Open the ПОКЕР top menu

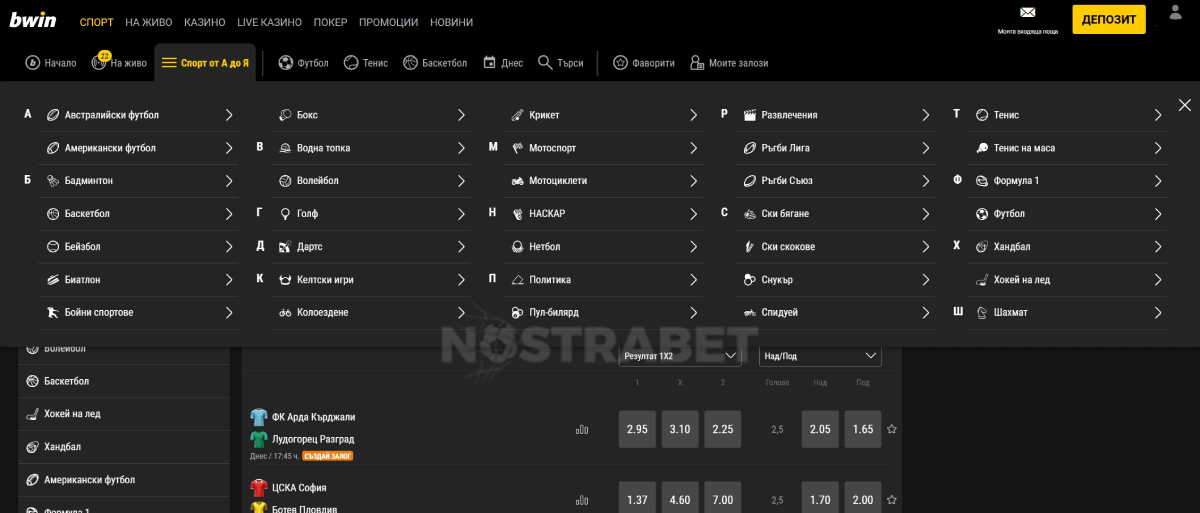(330, 22)
